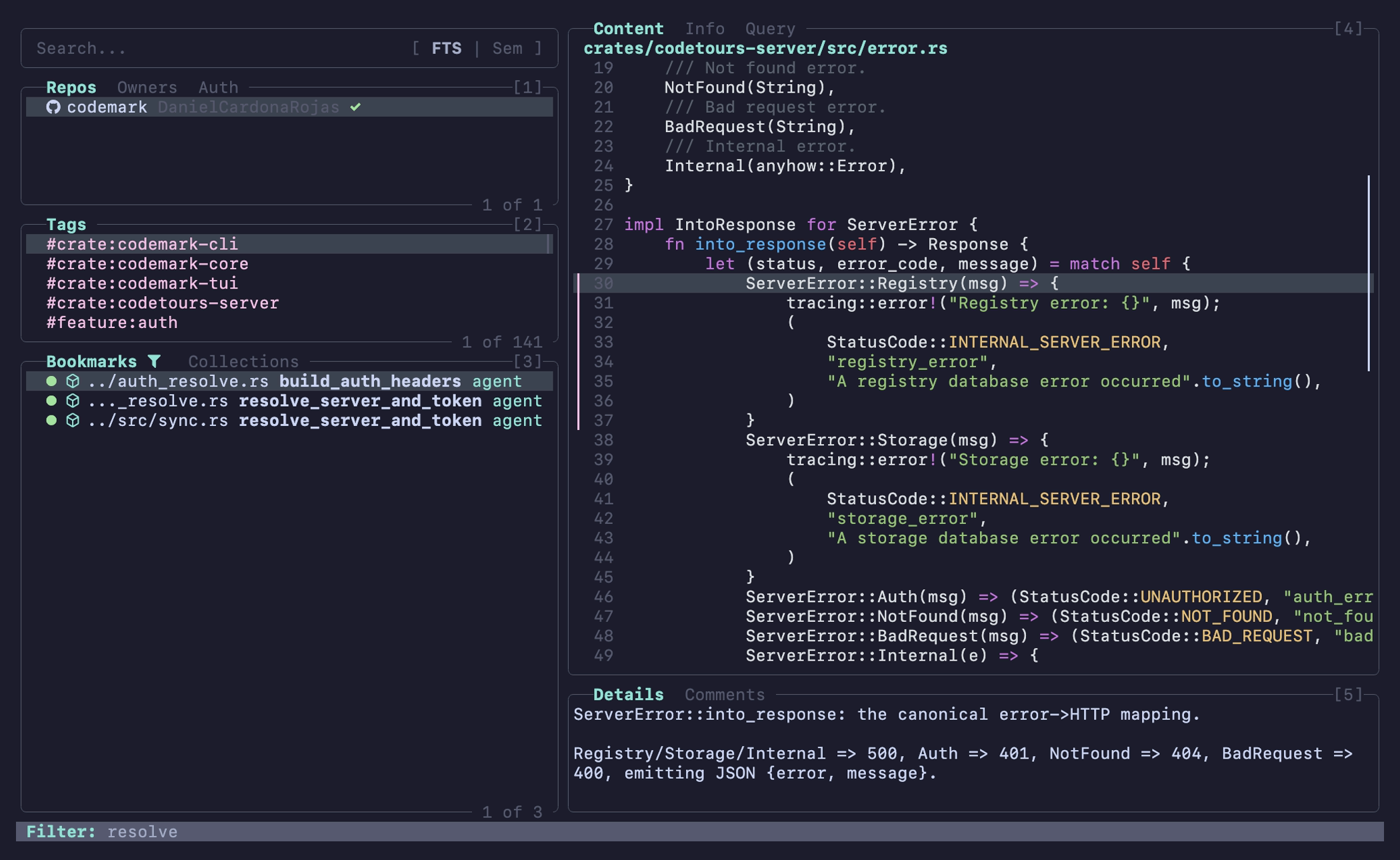The height and width of the screenshot is (860, 1400).
Task: Click the GitHub icon beside codemark repo
Action: [53, 107]
